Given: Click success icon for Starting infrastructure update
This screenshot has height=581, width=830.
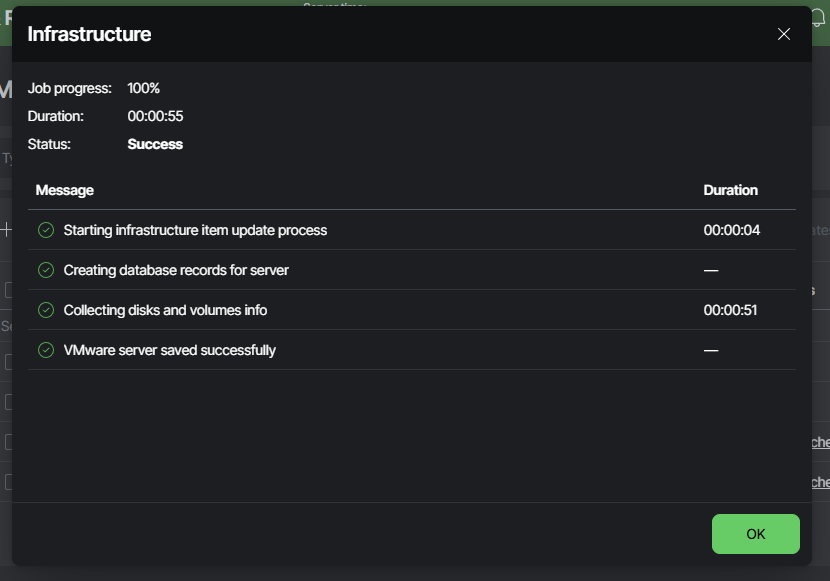Looking at the screenshot, I should click(x=46, y=230).
